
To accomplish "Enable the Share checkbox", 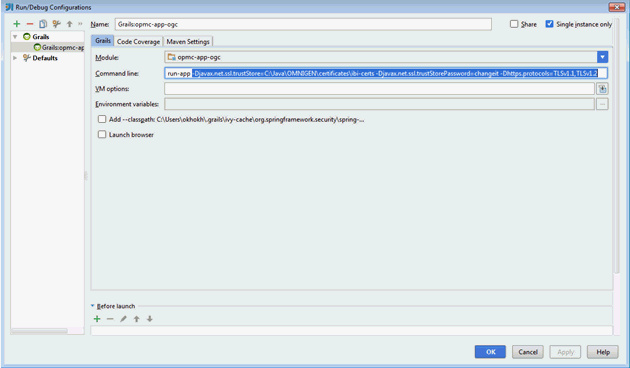I will click(x=514, y=24).
